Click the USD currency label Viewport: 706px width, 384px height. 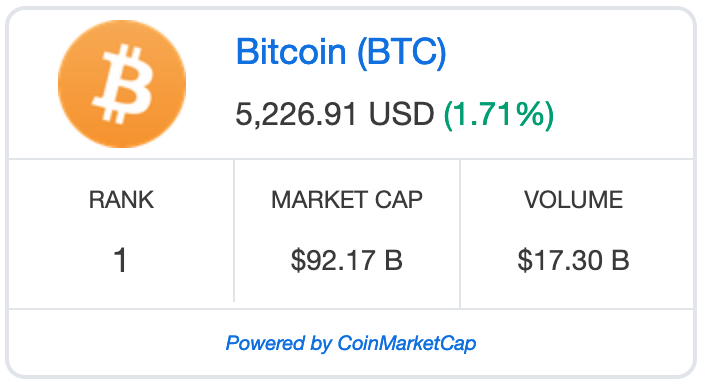401,114
